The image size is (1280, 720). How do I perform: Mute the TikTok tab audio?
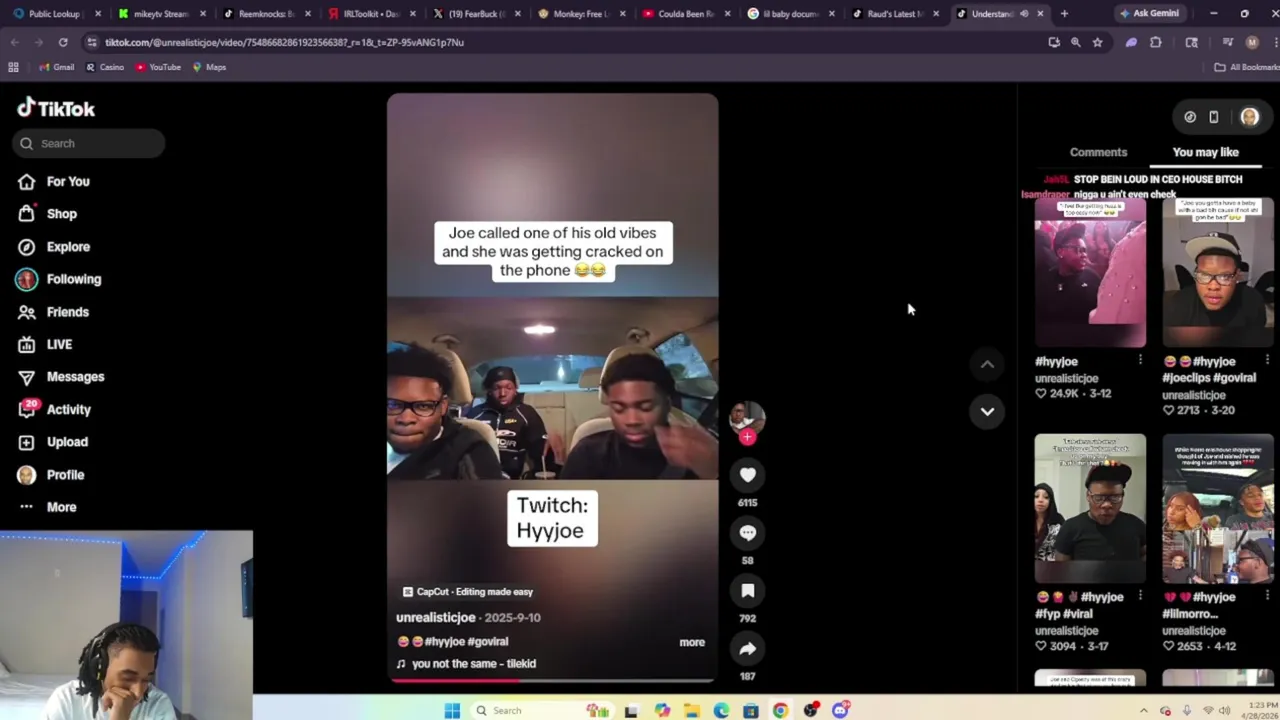[x=1024, y=14]
